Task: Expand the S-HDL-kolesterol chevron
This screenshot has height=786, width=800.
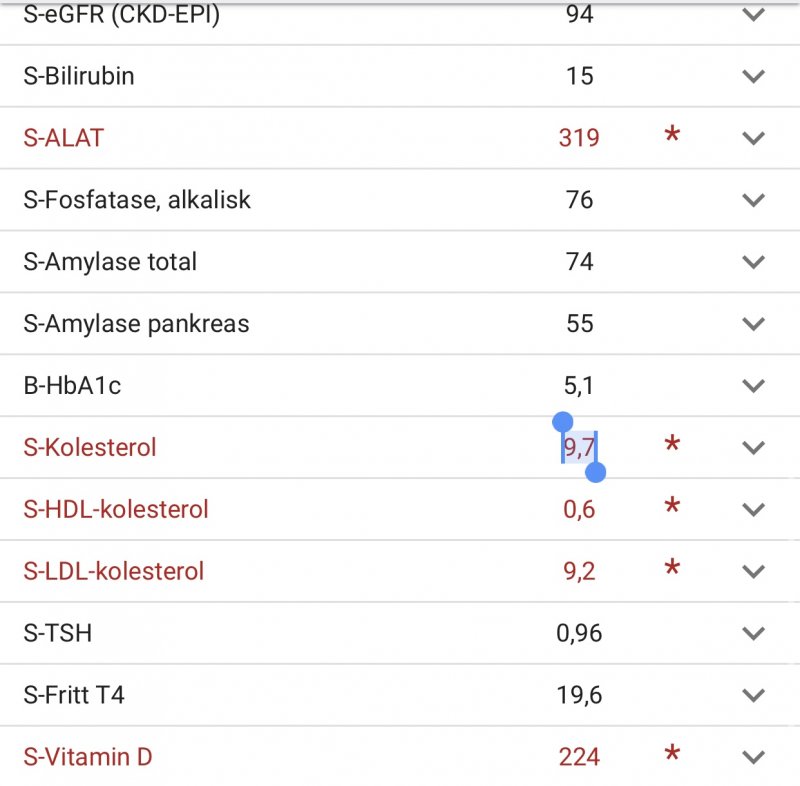Action: point(753,510)
